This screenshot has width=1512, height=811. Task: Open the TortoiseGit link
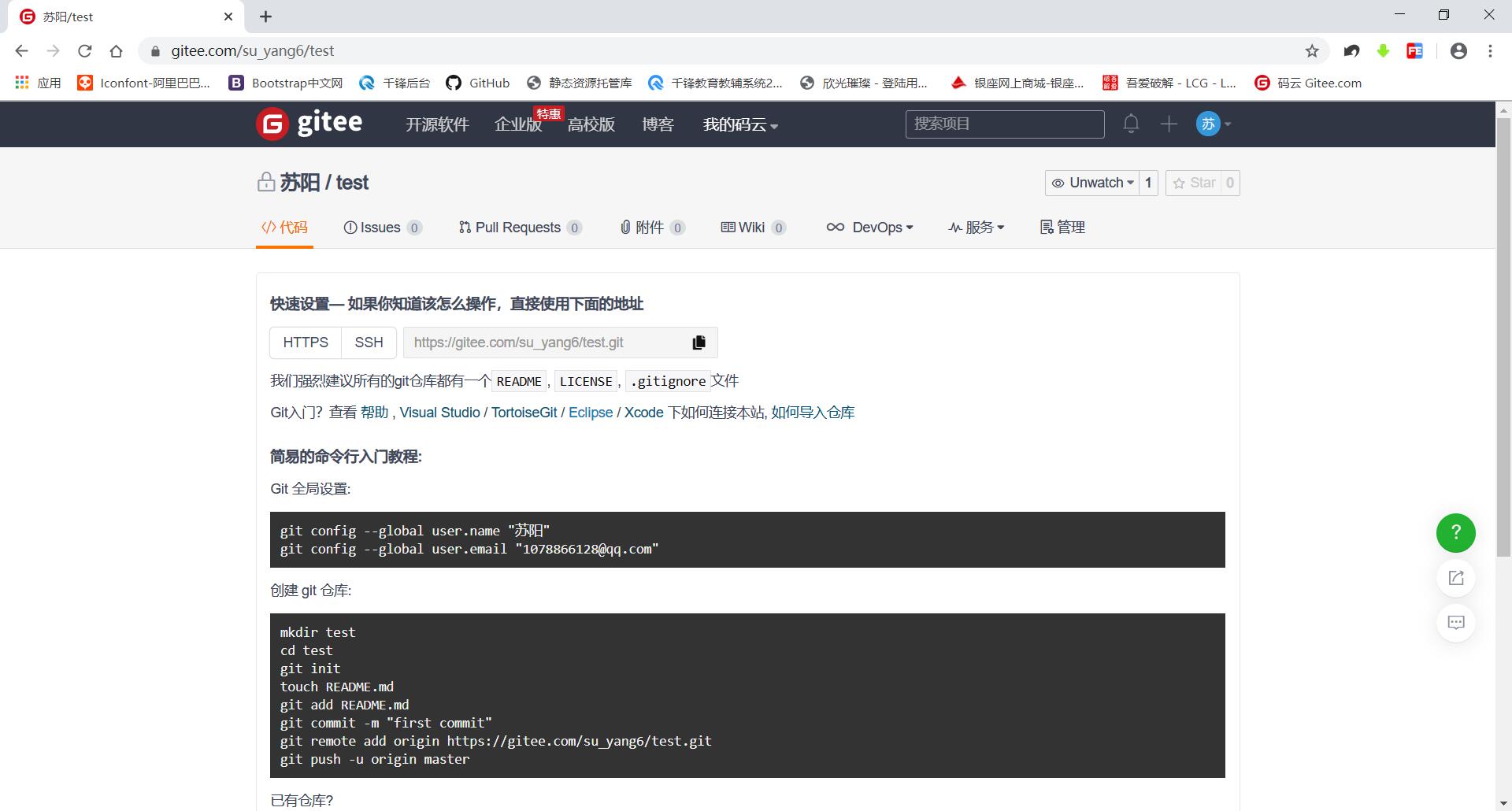pyautogui.click(x=524, y=413)
